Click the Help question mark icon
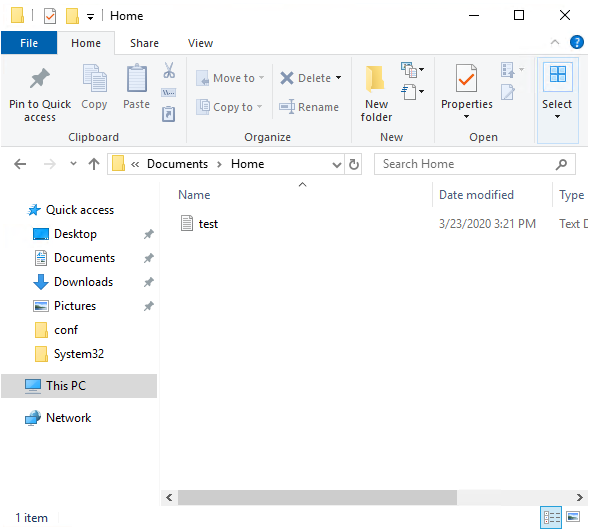The width and height of the screenshot is (589, 530). [577, 42]
